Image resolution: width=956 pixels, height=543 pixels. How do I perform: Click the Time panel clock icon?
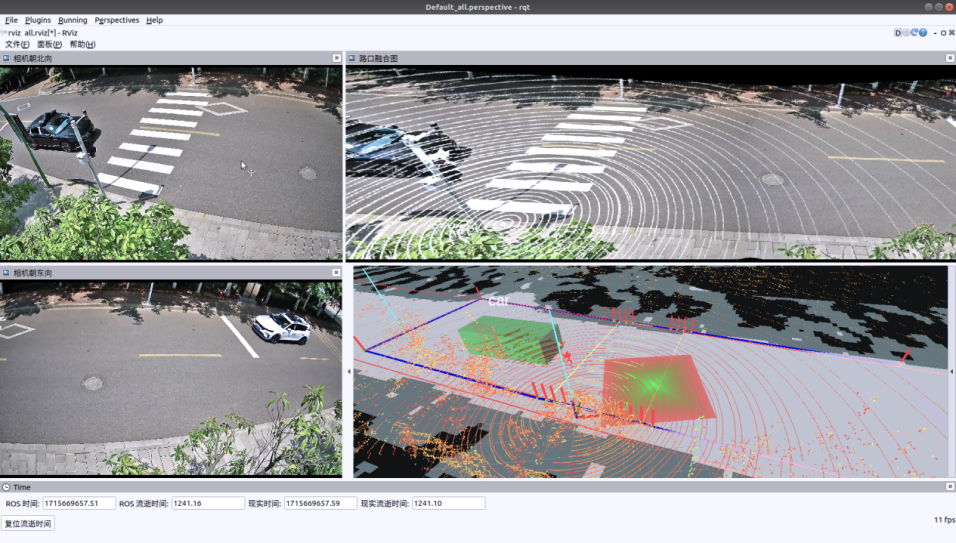(x=6, y=487)
